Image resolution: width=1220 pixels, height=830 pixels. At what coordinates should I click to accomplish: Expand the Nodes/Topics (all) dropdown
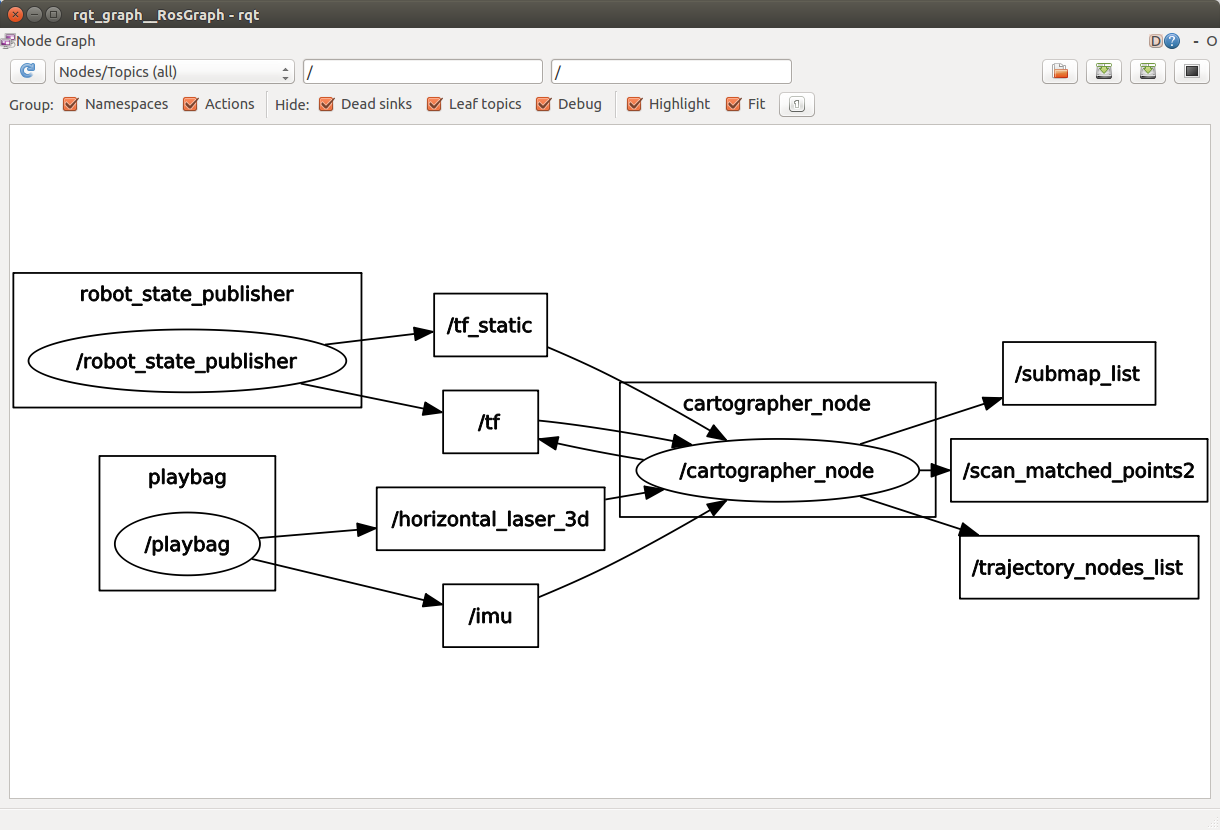tap(174, 72)
